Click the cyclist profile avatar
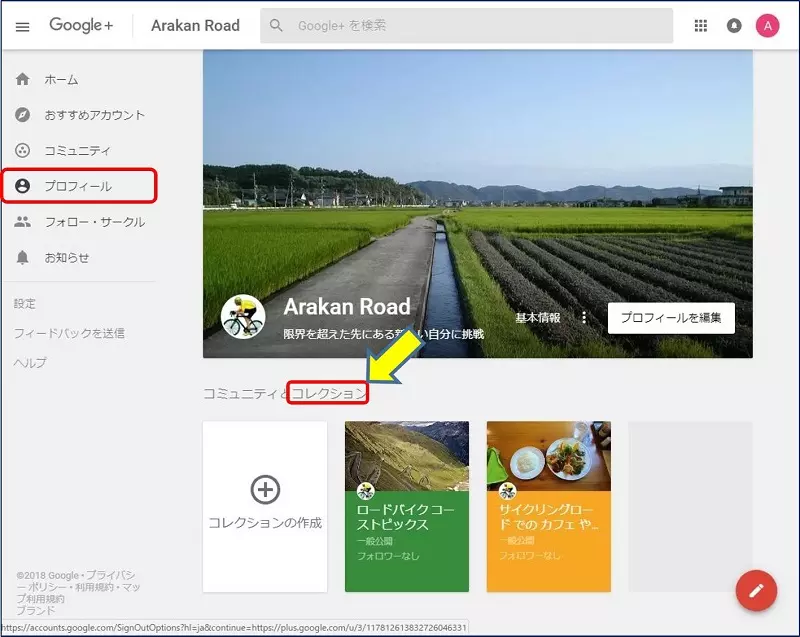 pyautogui.click(x=243, y=316)
